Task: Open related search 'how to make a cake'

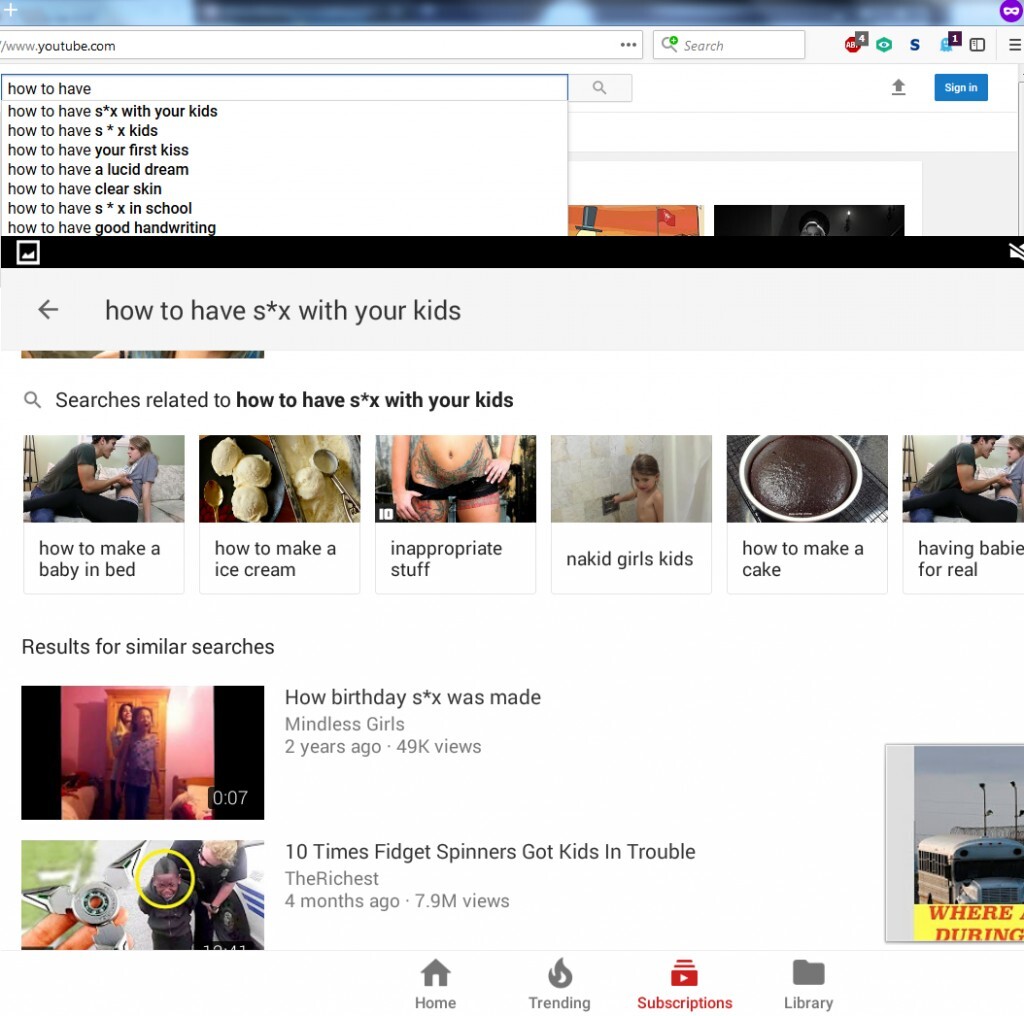Action: click(806, 514)
